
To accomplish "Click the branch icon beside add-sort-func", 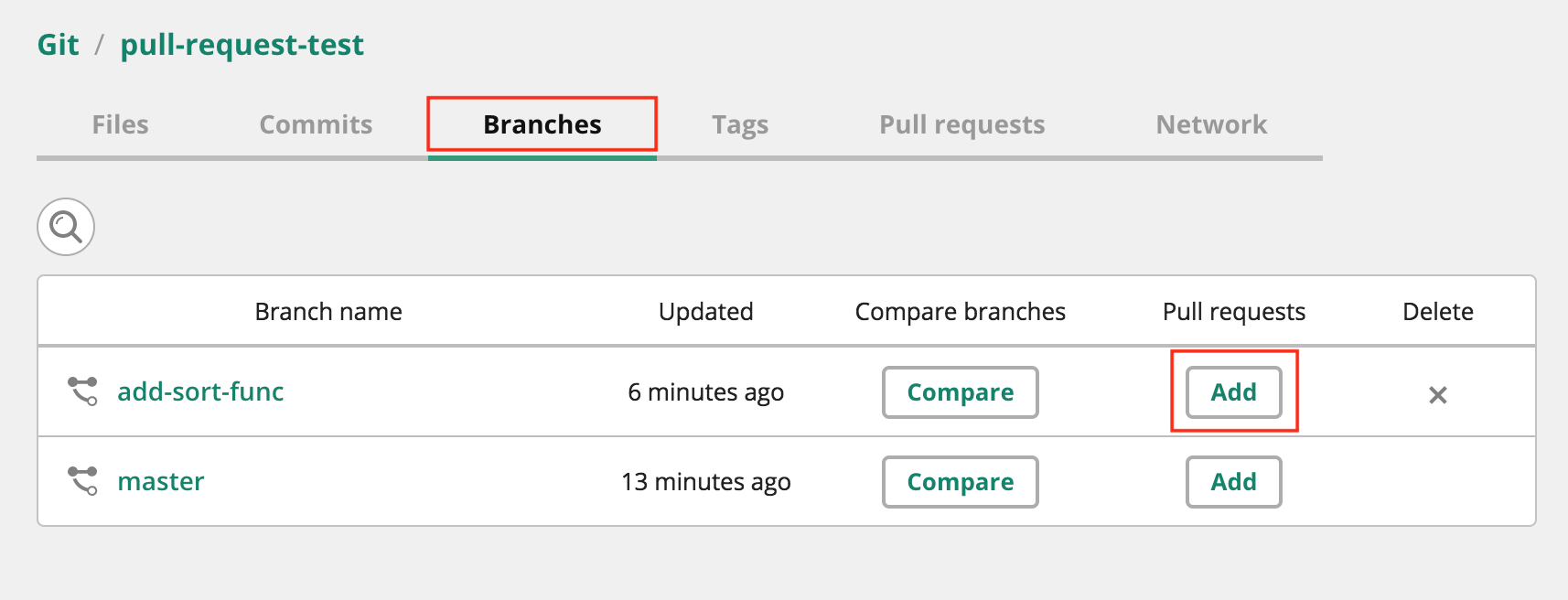I will pos(83,391).
